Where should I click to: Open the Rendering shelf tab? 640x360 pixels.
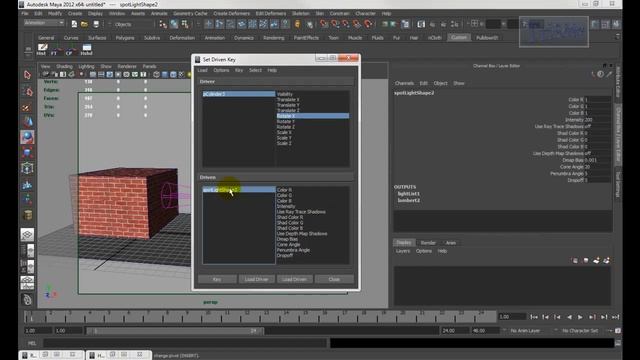273,38
